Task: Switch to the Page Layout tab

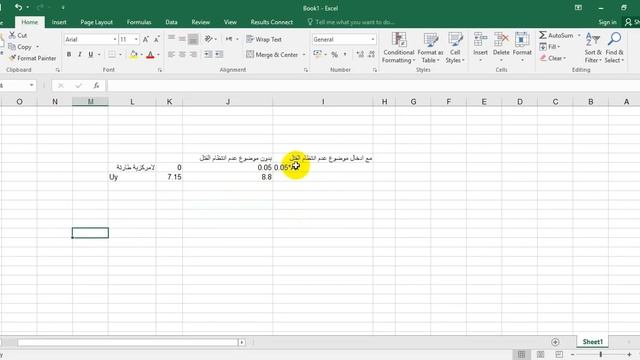Action: [96, 22]
